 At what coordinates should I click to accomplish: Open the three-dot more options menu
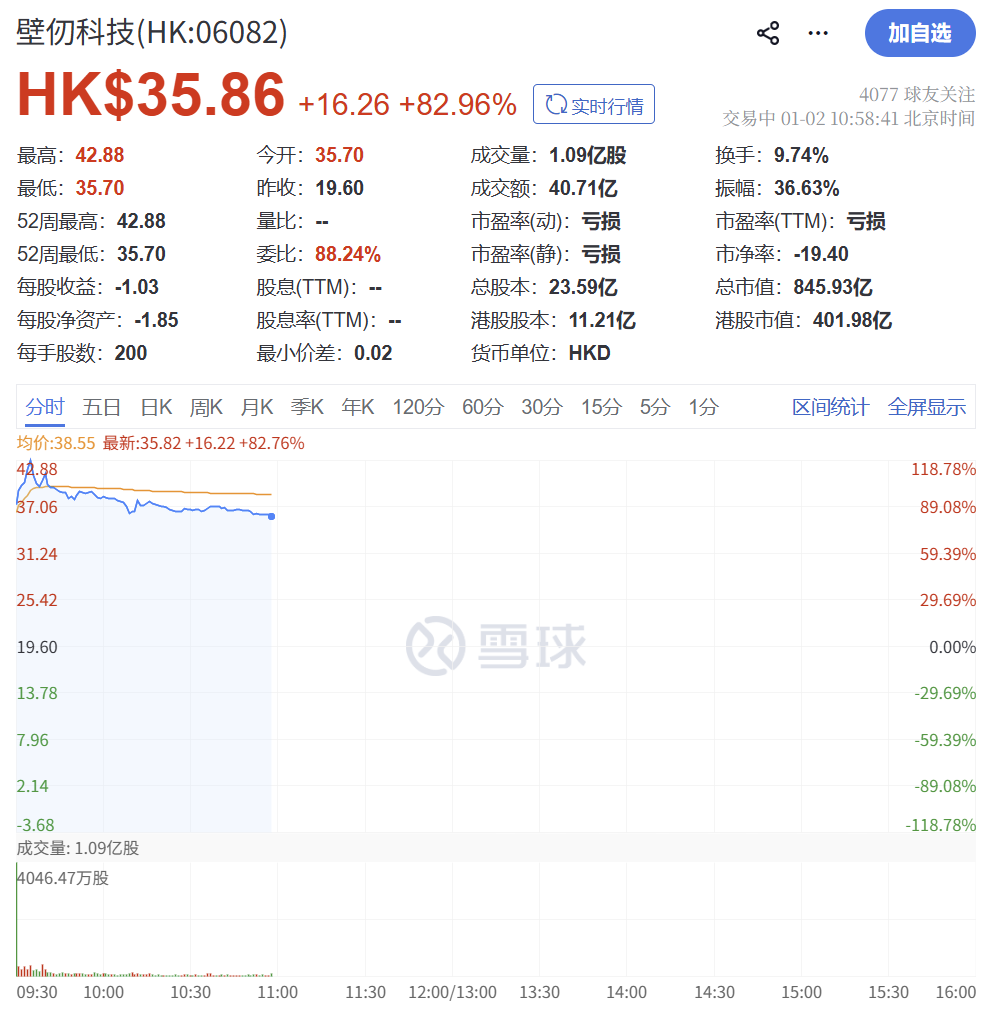(x=818, y=33)
